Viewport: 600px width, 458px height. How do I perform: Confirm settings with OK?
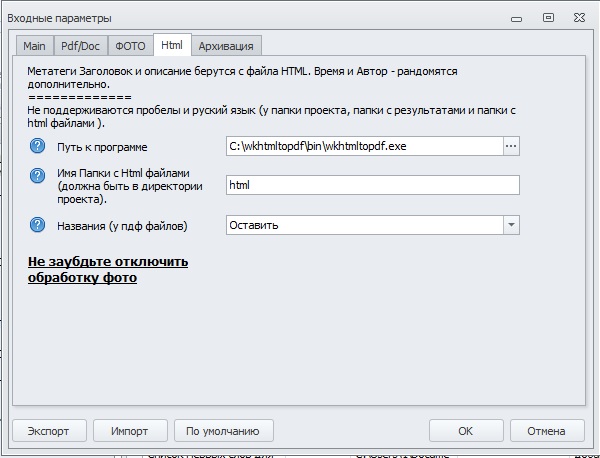coord(465,431)
